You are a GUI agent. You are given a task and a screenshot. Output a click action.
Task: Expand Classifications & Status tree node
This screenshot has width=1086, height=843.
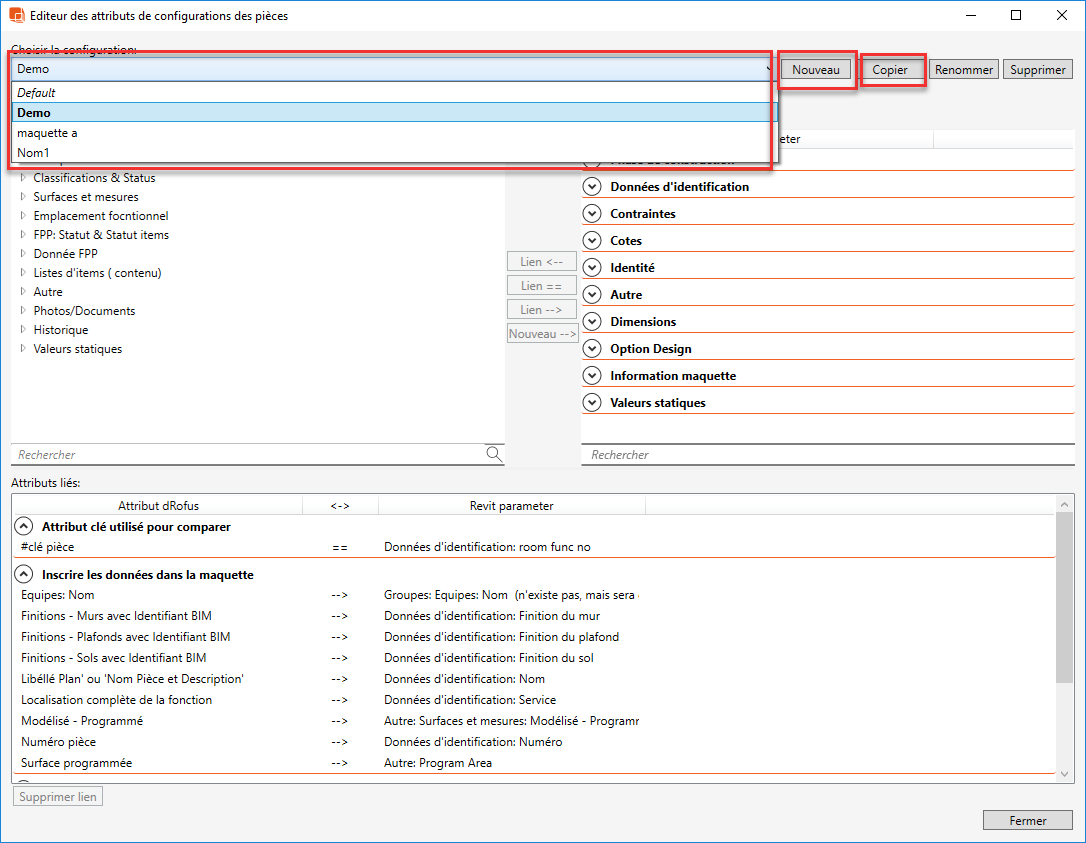pos(23,178)
